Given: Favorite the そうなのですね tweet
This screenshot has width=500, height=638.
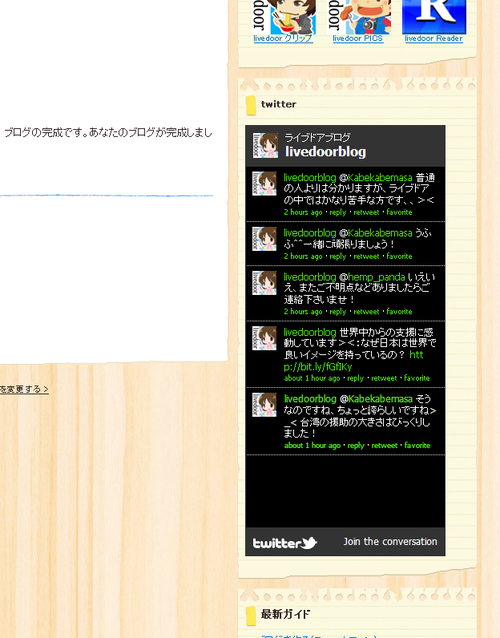Looking at the screenshot, I should [417, 446].
